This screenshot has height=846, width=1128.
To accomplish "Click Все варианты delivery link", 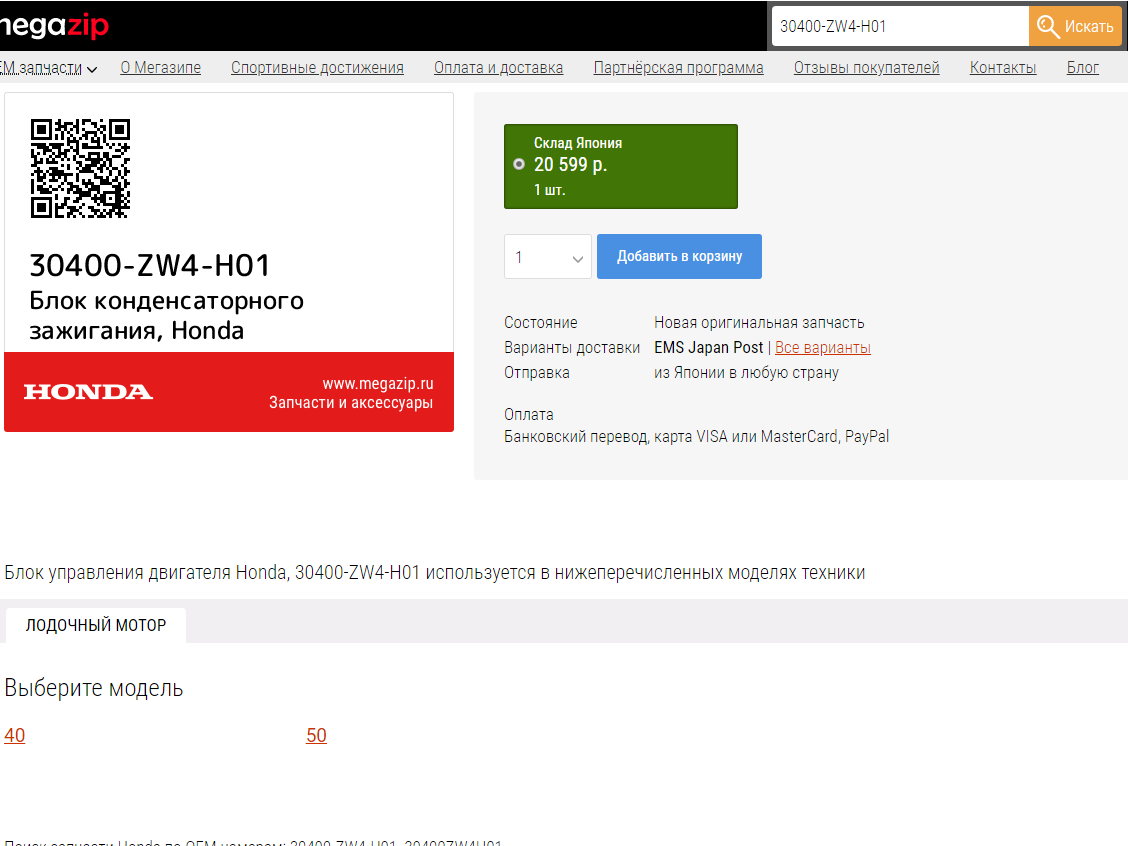I will tap(822, 348).
